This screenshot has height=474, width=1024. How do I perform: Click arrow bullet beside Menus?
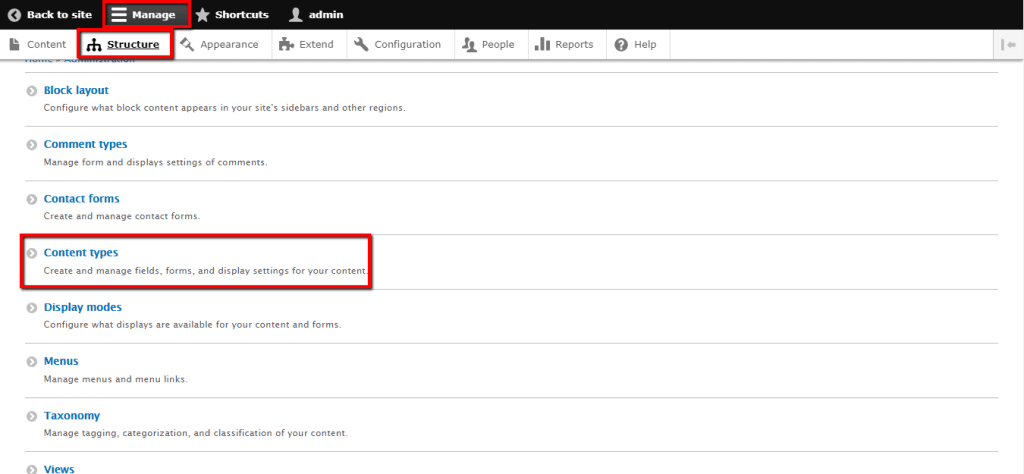tap(31, 362)
